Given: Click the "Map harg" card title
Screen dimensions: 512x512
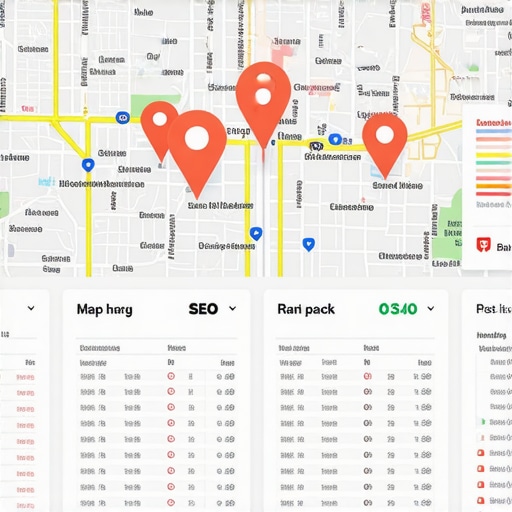Looking at the screenshot, I should [x=104, y=310].
